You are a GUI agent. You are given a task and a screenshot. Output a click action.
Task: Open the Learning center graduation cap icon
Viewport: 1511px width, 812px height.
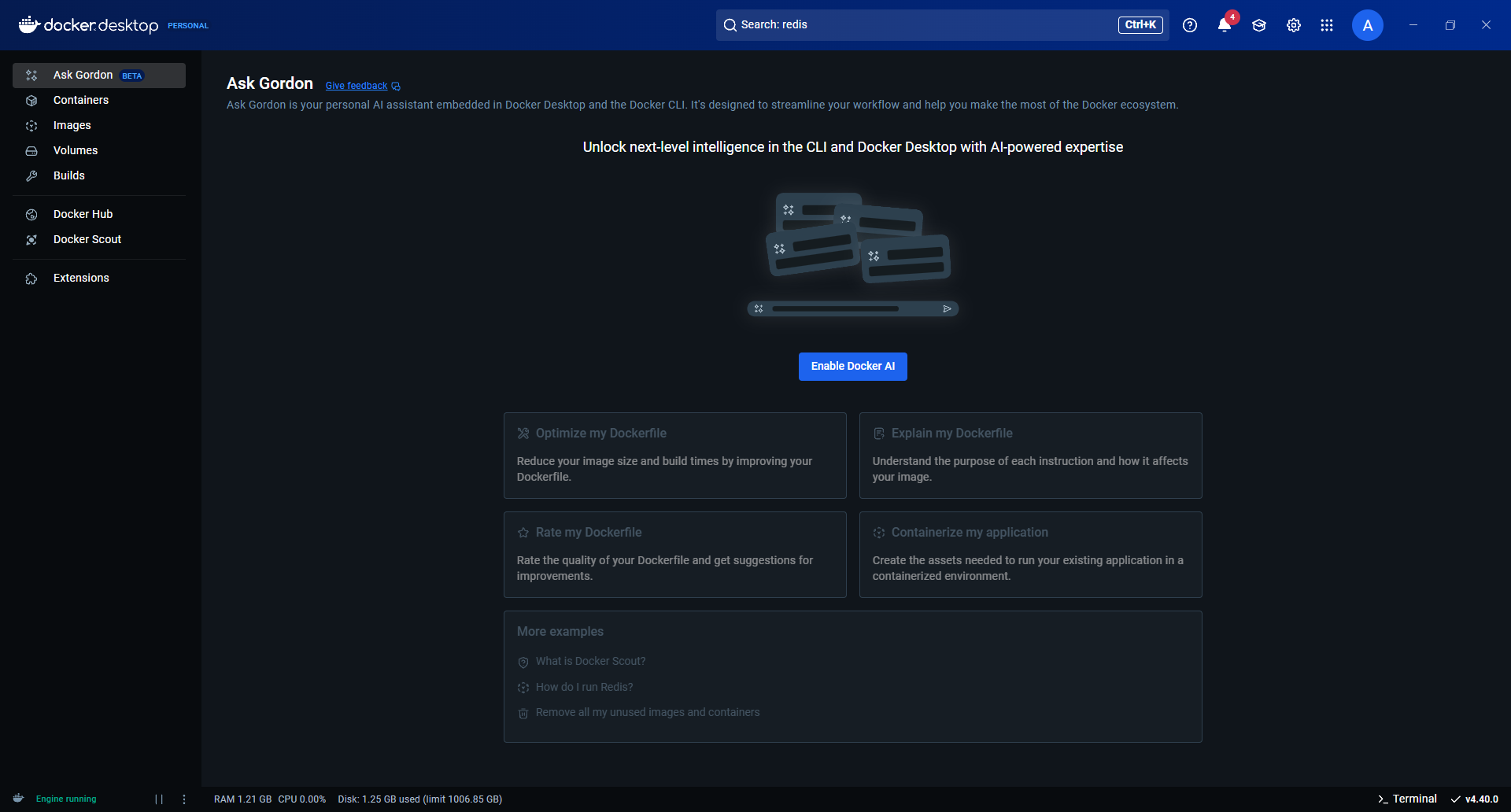click(1259, 25)
